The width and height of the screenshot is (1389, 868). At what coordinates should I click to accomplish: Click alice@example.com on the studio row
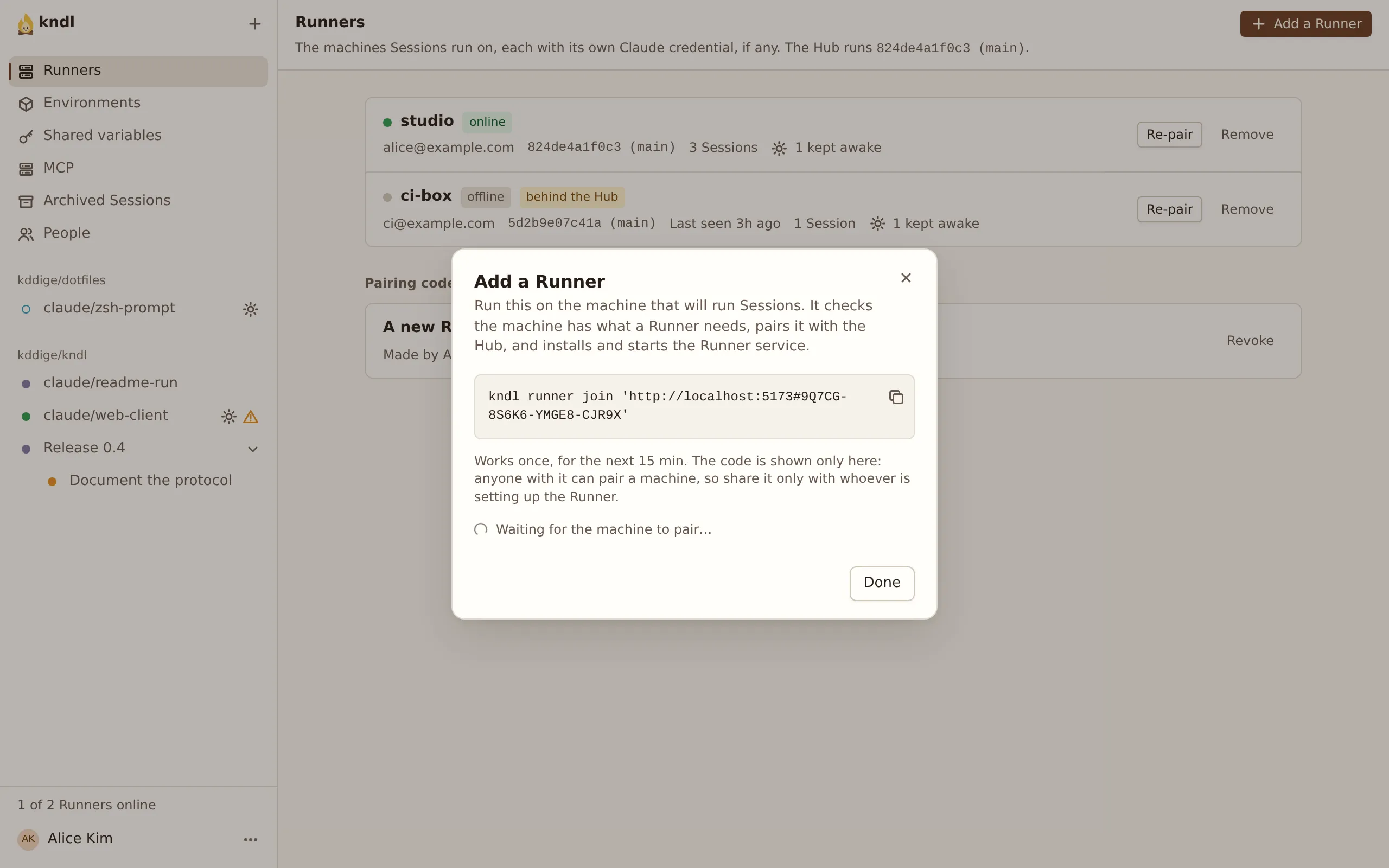click(x=448, y=148)
